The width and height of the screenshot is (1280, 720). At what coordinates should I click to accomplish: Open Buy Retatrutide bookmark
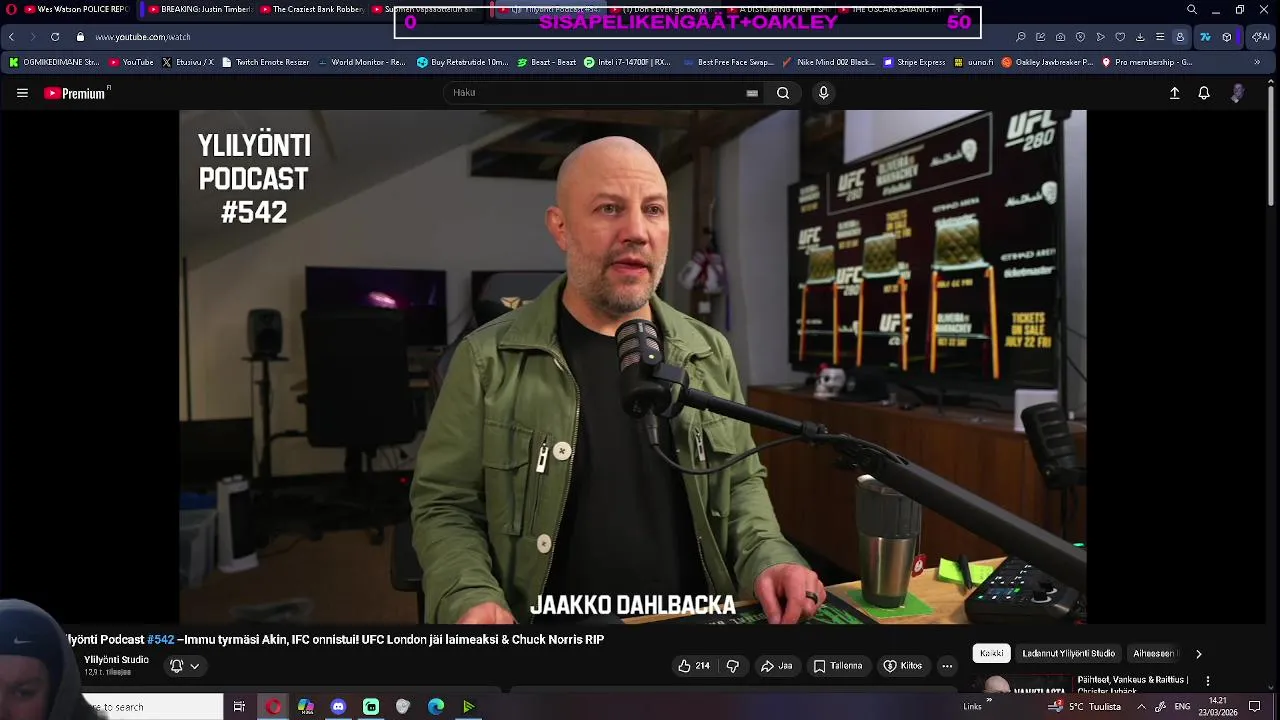[463, 62]
